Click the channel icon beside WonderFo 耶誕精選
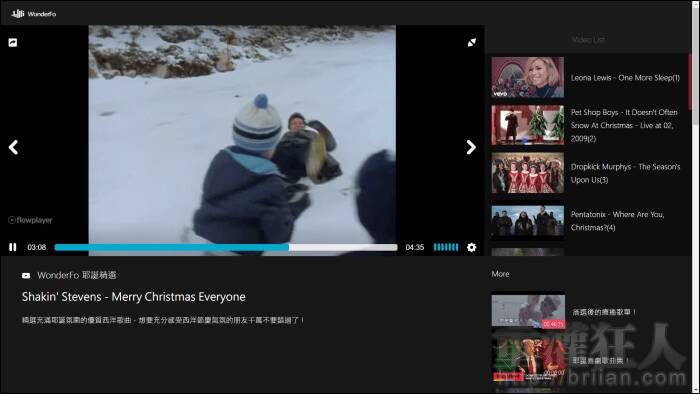The image size is (700, 394). 26,276
